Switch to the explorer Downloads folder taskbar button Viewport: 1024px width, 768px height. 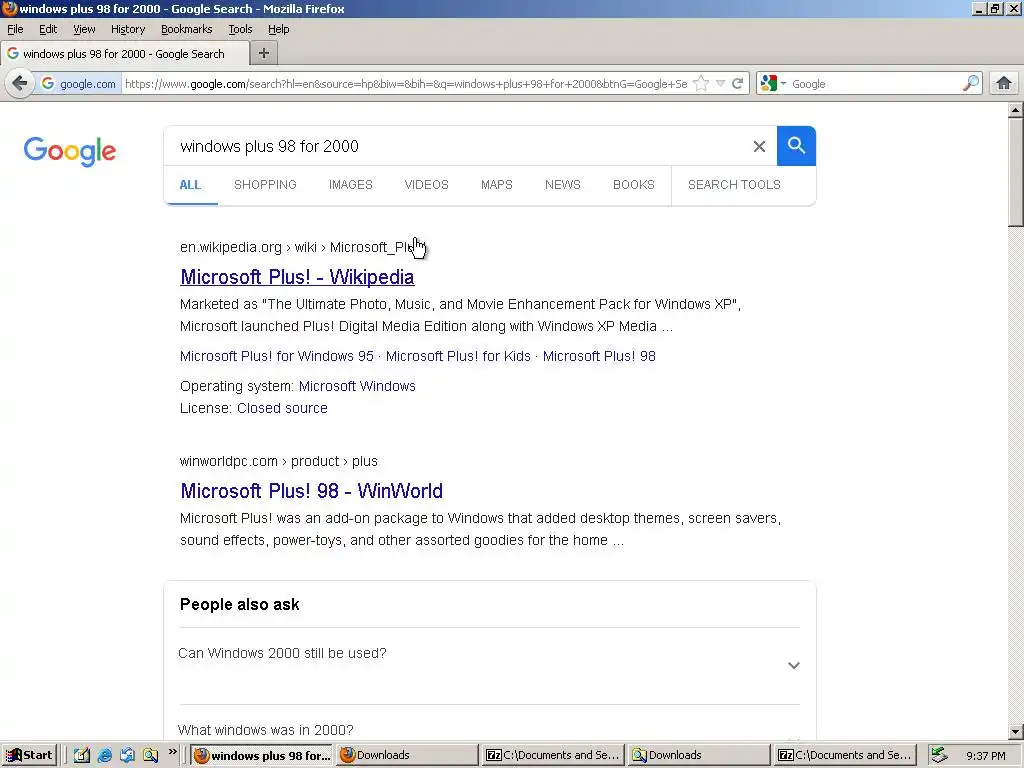point(699,755)
